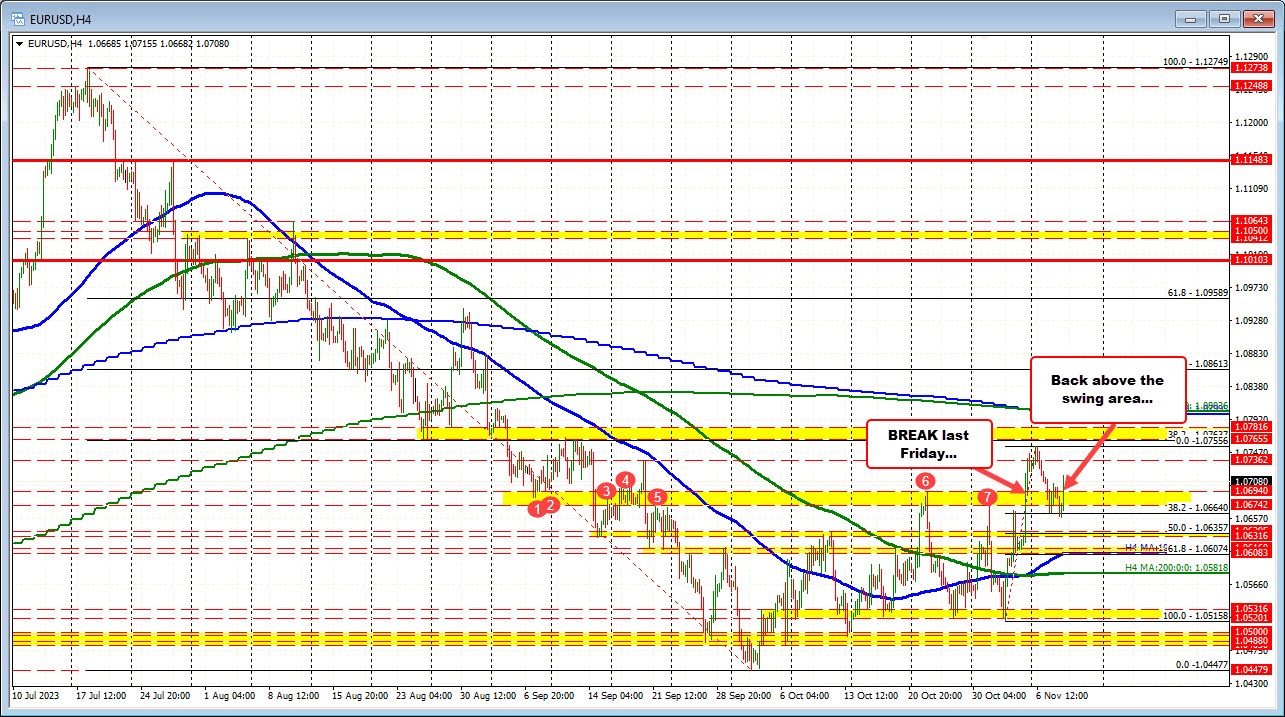This screenshot has width=1285, height=717.
Task: Click the 17 Jul 12:00 time axis label
Action: [x=103, y=694]
